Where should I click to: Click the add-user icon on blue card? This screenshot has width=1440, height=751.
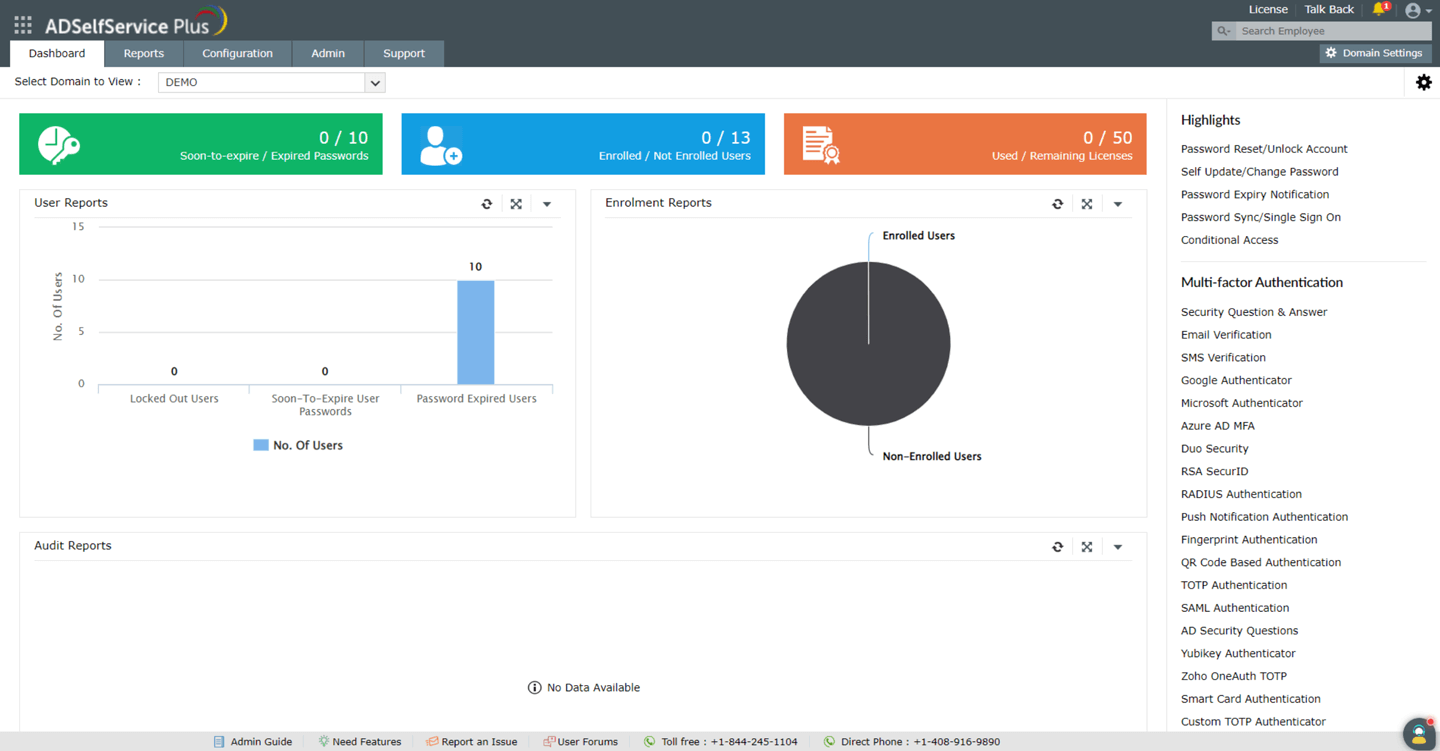(x=440, y=145)
